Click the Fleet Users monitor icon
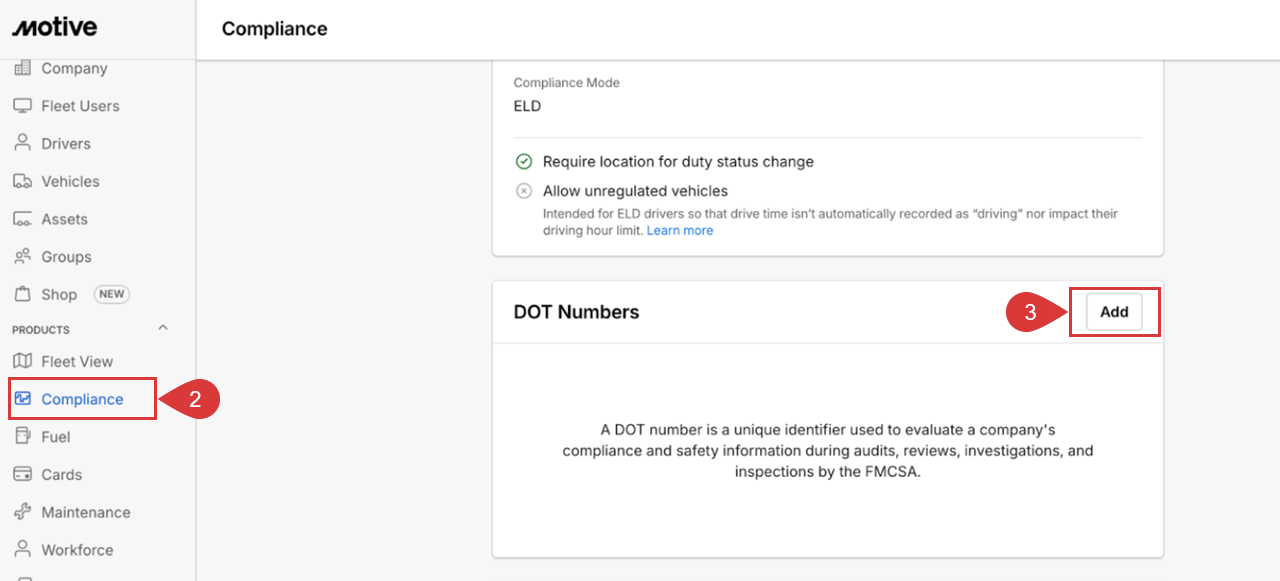The image size is (1280, 581). pos(22,106)
